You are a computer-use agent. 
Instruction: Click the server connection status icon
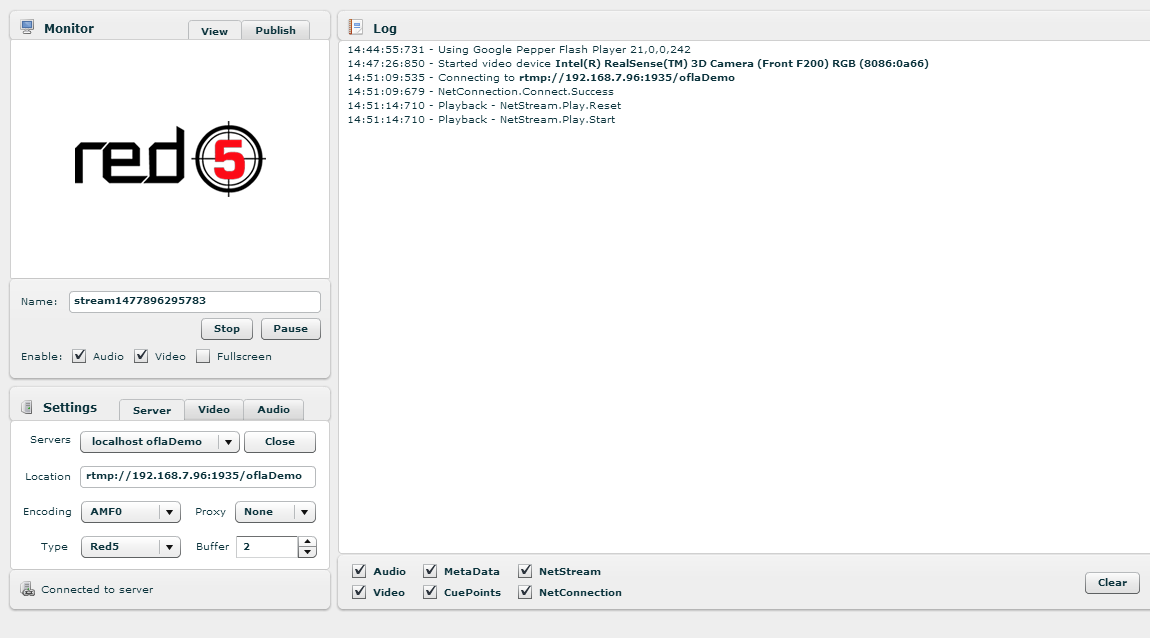pyautogui.click(x=28, y=589)
